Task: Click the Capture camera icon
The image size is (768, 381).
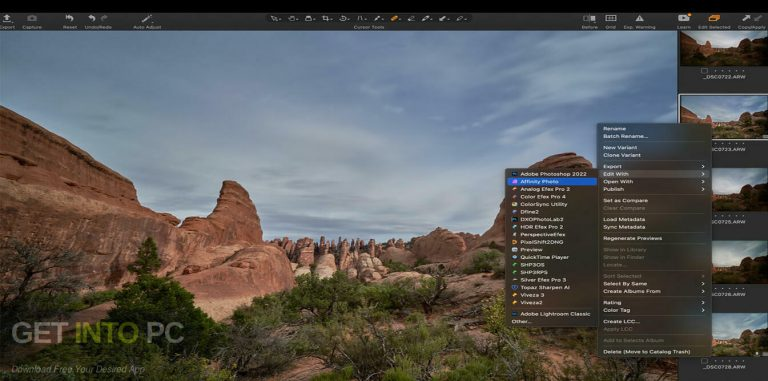Action: coord(32,18)
